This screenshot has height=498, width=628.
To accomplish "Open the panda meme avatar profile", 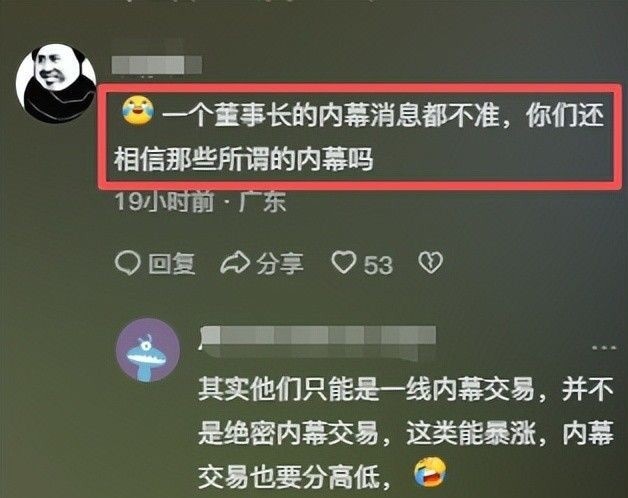I will (x=56, y=83).
